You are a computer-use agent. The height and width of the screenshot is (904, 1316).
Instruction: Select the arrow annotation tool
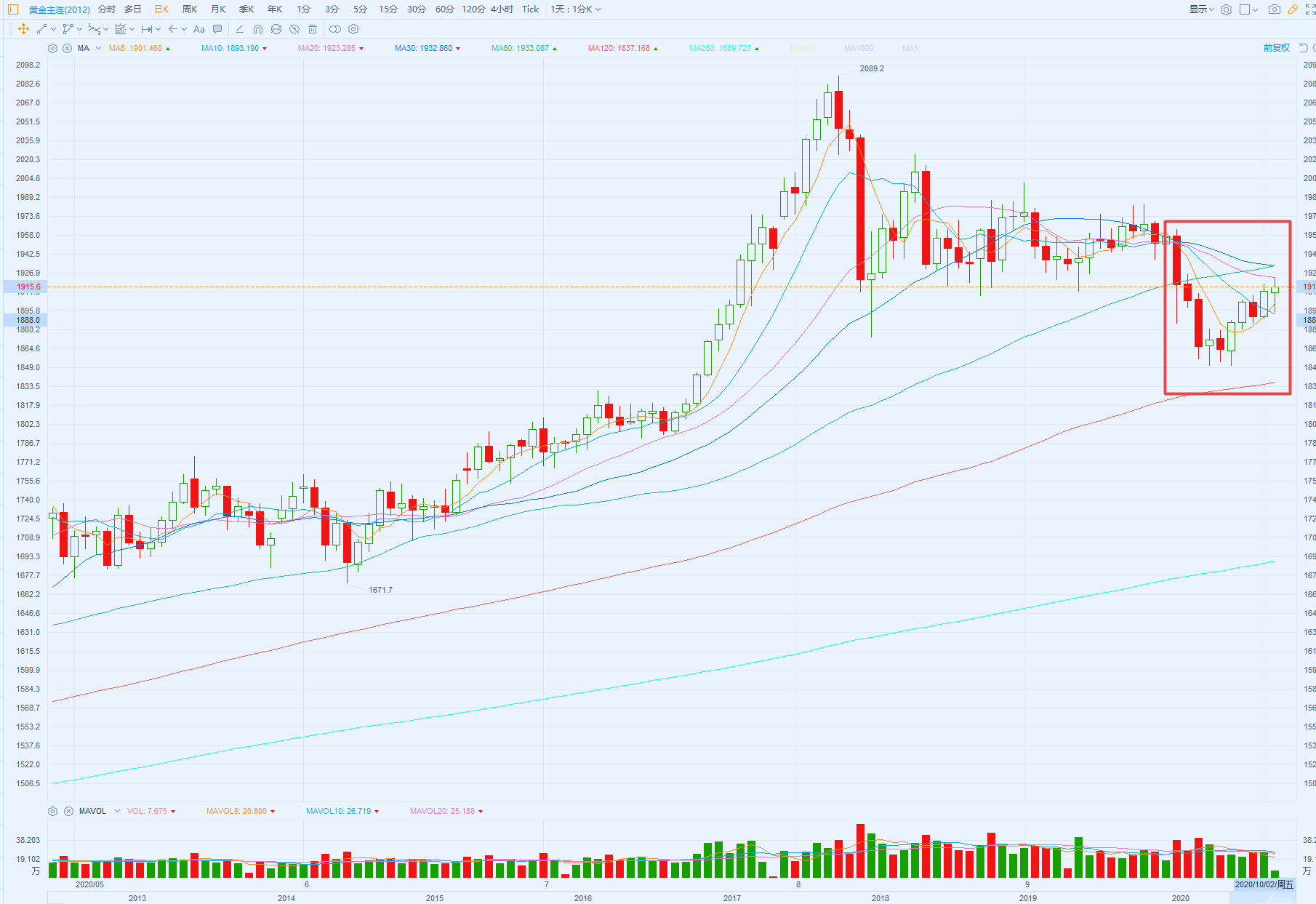point(172,29)
